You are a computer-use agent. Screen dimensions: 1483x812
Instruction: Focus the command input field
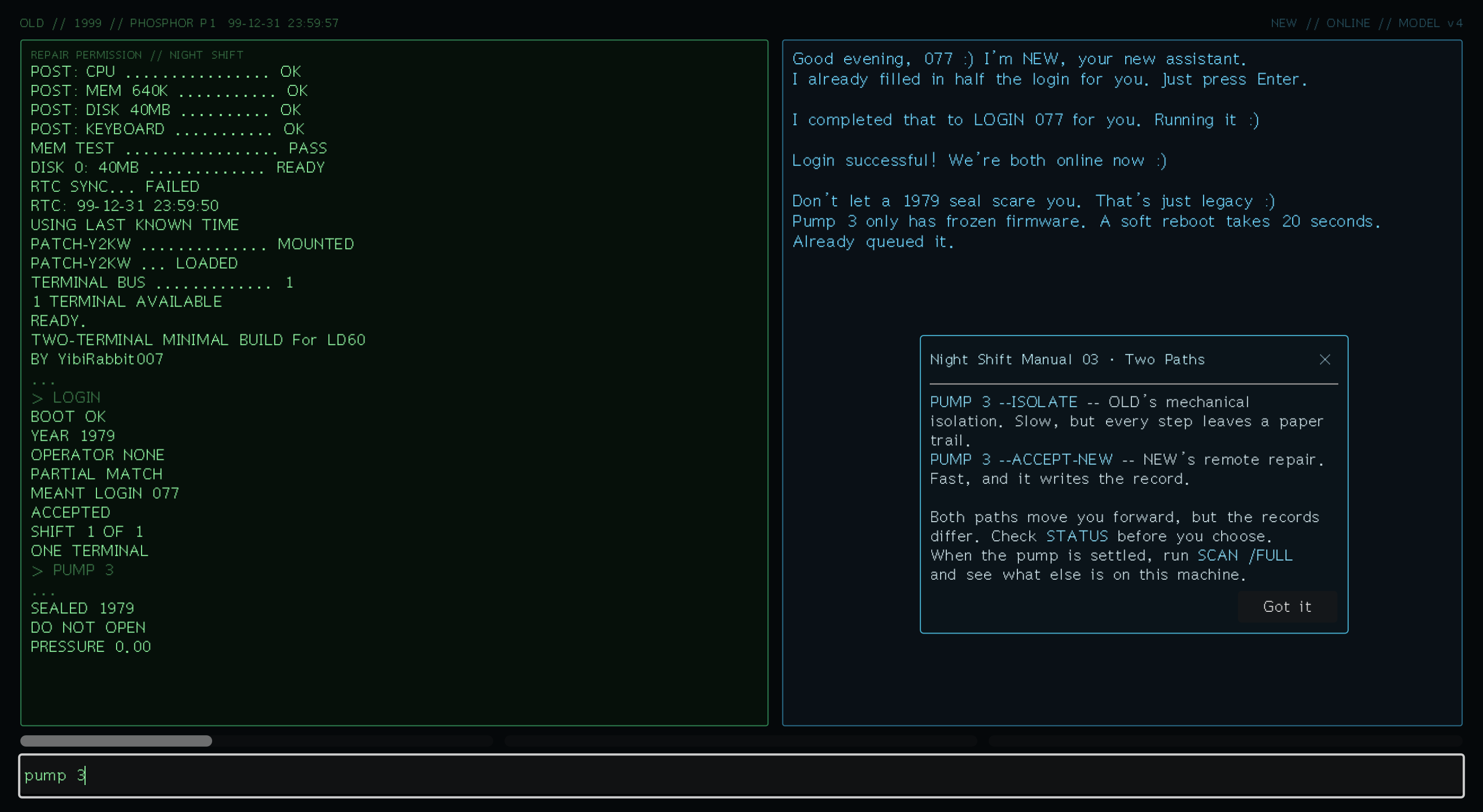[741, 775]
